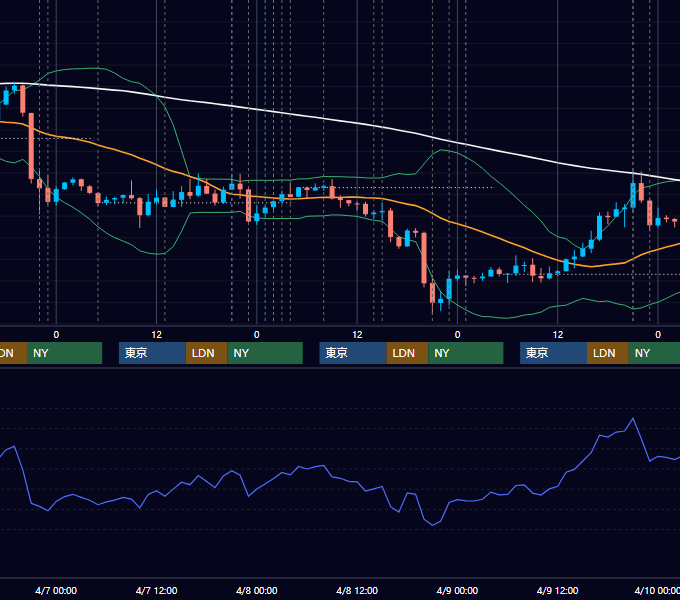680x600 pixels.
Task: Click hour label 0 above 4/9 00:00
Action: pyautogui.click(x=457, y=335)
